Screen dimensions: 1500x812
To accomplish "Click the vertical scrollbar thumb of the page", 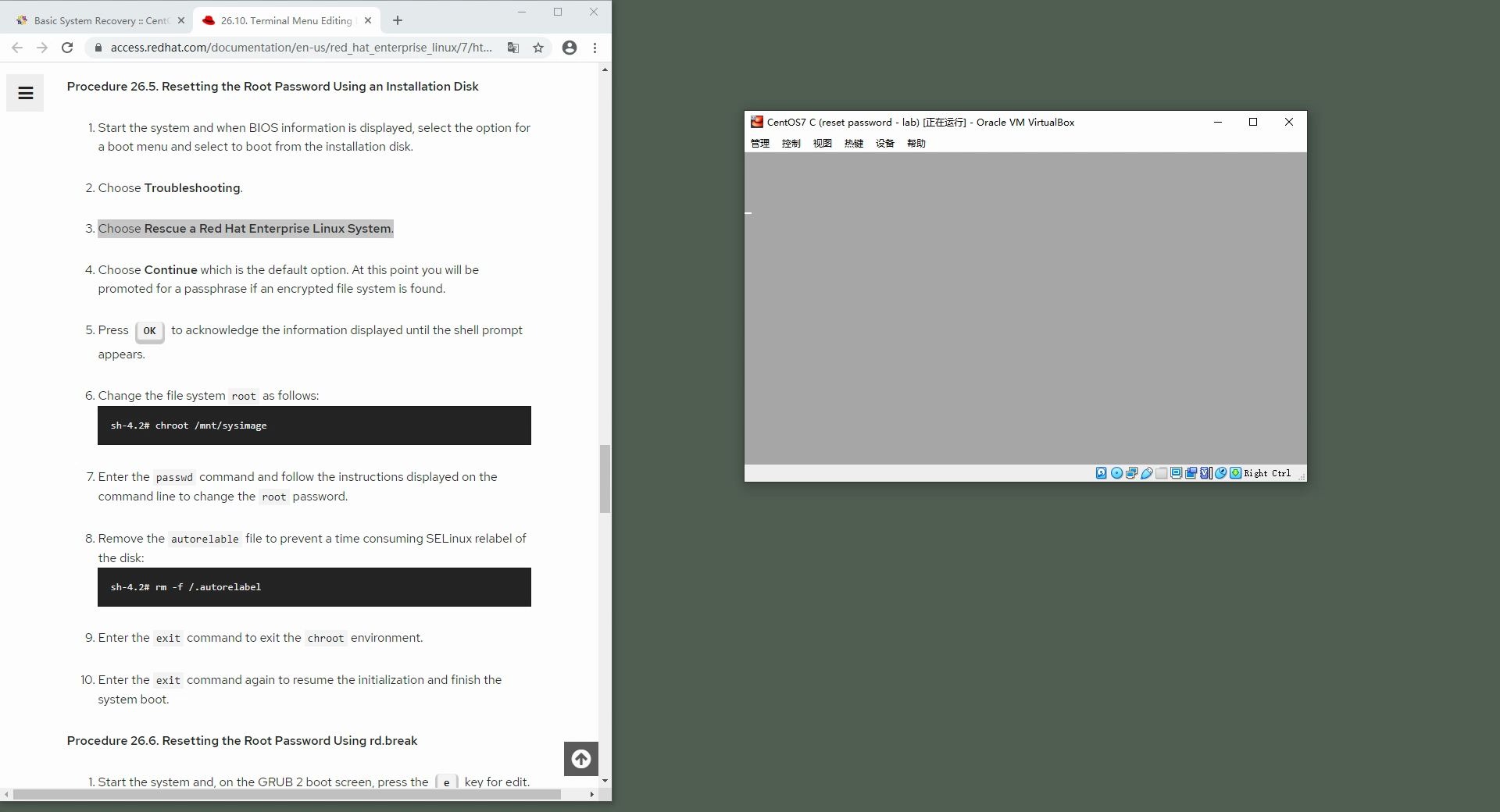I will tap(605, 479).
